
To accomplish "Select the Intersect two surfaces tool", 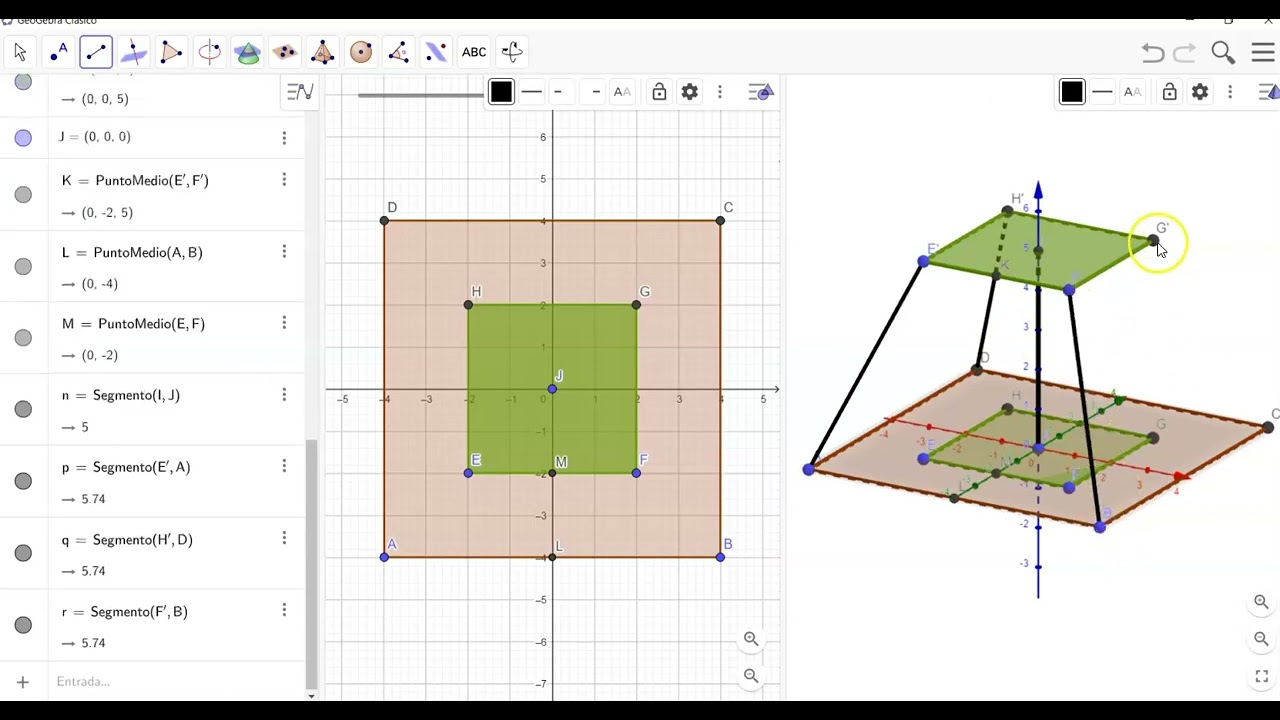I will tap(248, 52).
